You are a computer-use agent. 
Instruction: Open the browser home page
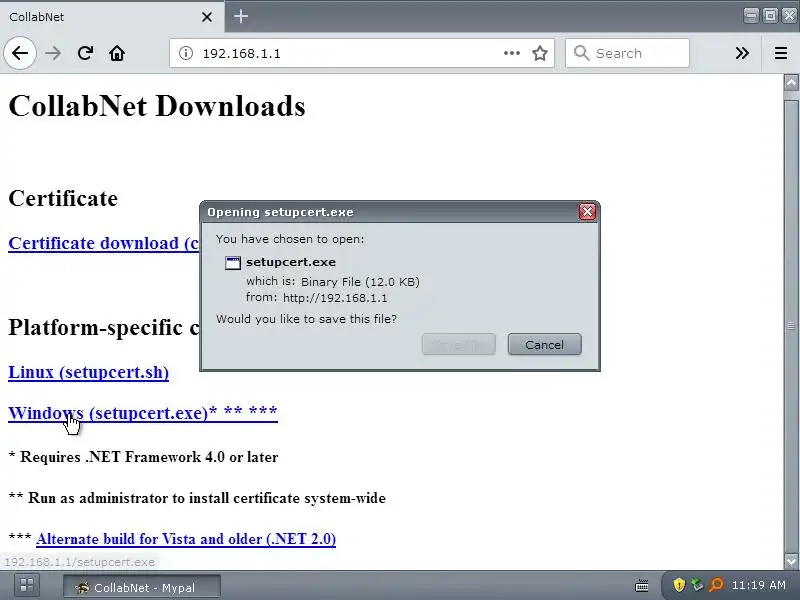(x=117, y=53)
